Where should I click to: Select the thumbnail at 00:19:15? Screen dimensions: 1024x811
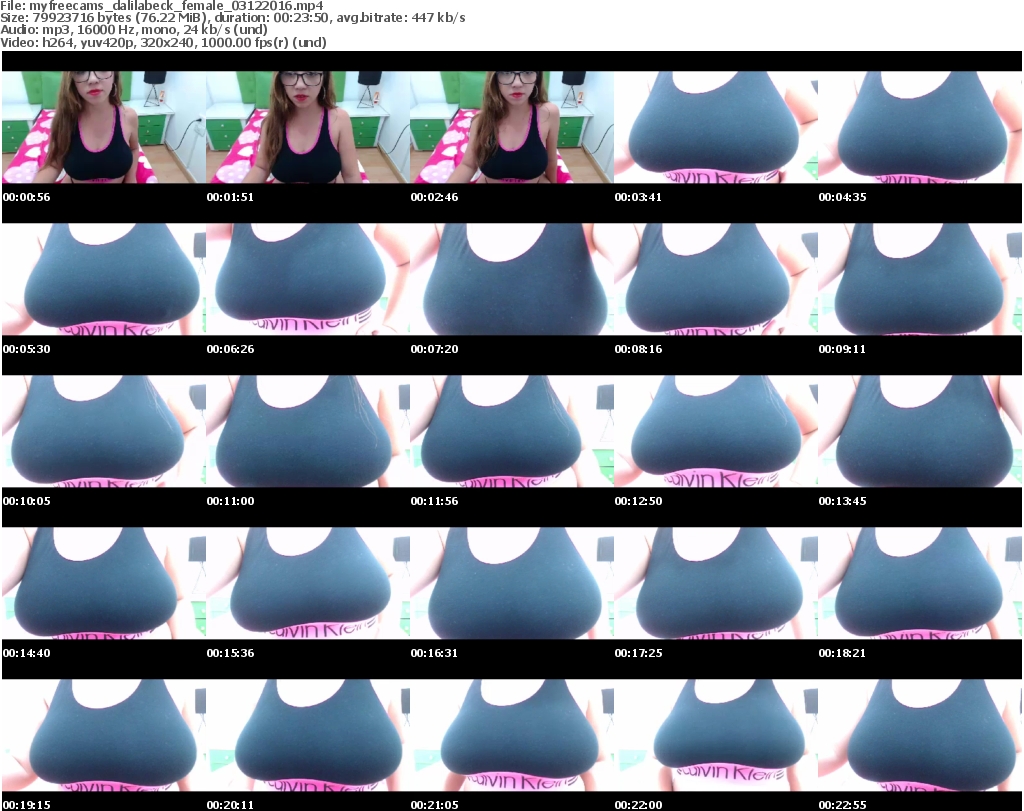[104, 735]
